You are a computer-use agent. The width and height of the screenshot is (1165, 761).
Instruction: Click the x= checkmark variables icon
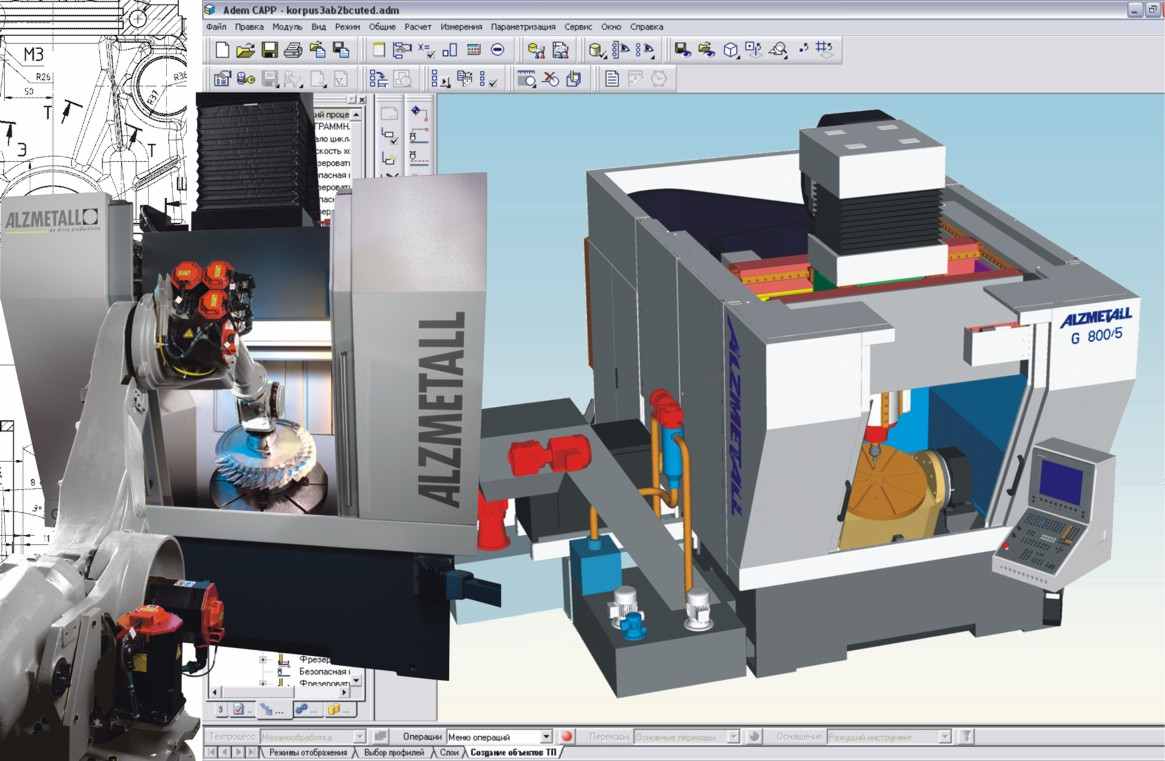(x=426, y=50)
